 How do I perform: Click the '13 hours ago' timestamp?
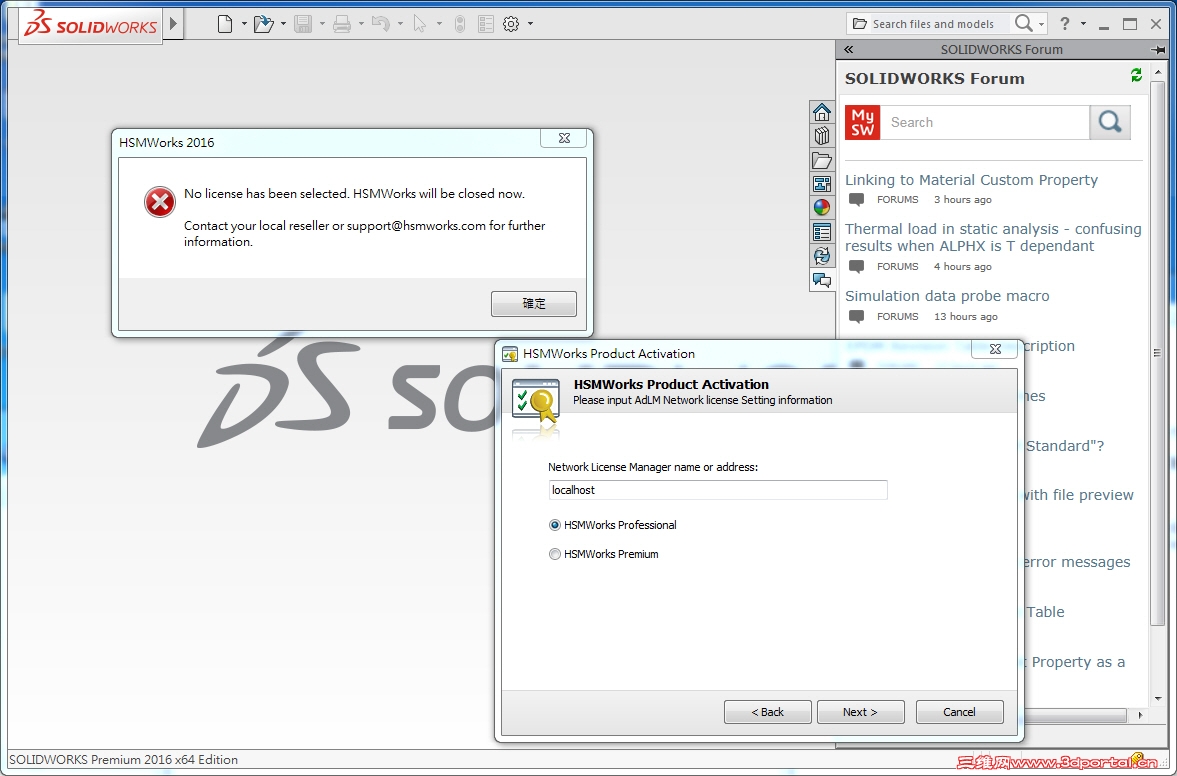965,317
